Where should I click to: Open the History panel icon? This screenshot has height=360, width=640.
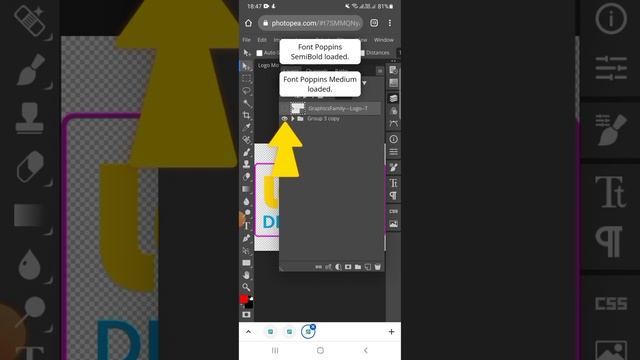click(393, 70)
